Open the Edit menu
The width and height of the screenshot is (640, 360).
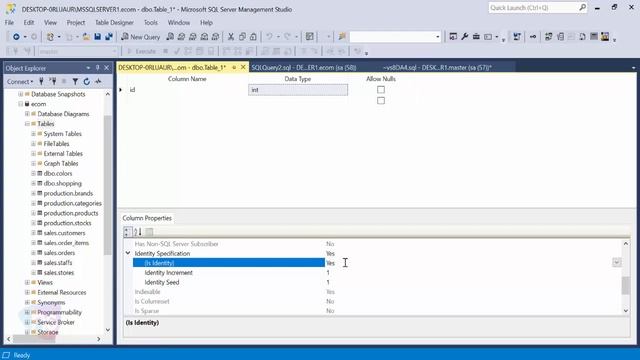click(x=29, y=22)
